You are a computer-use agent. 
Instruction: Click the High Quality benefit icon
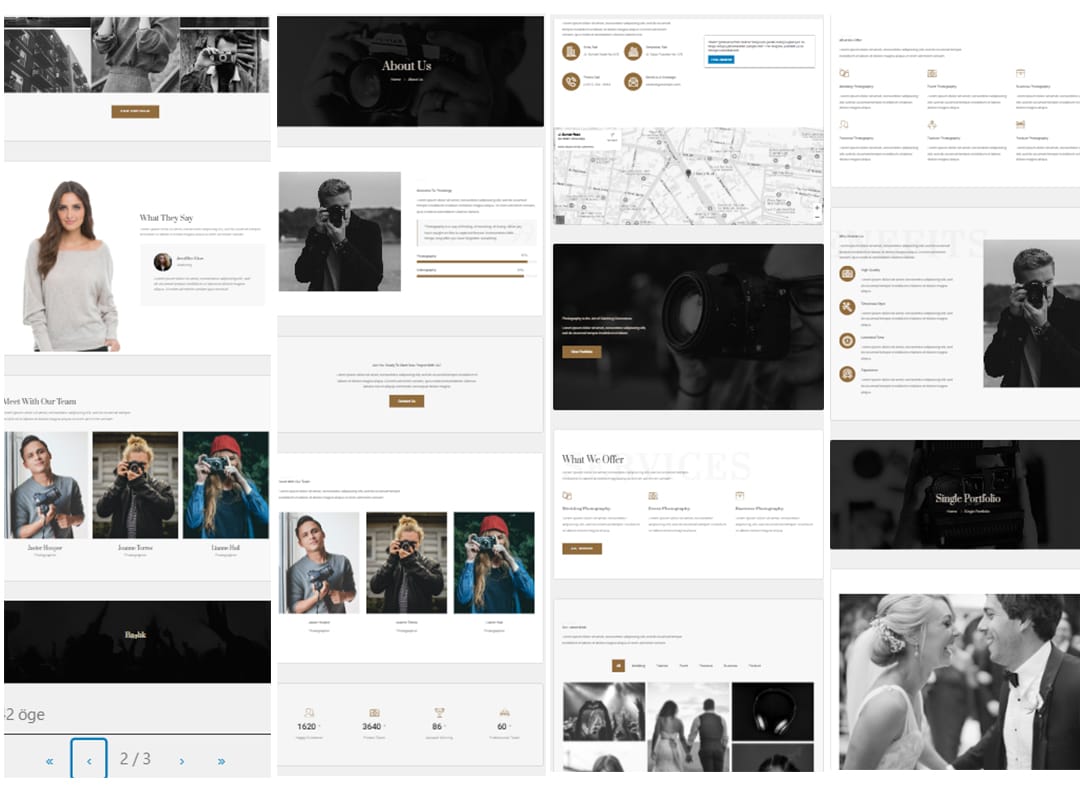847,274
